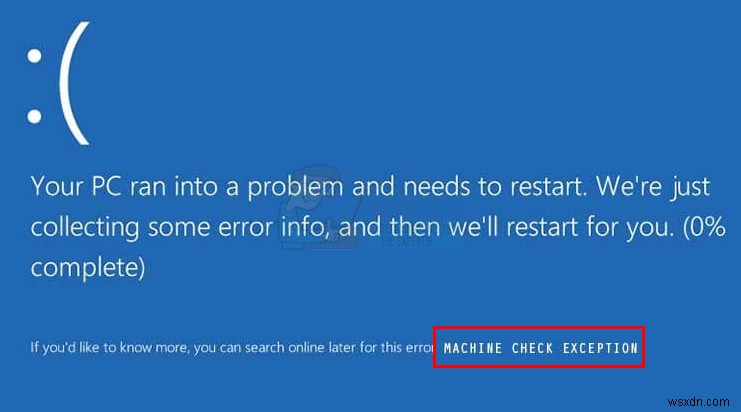Click "Your PC ran into a problem" text
This screenshot has height=412, width=741.
187,187
